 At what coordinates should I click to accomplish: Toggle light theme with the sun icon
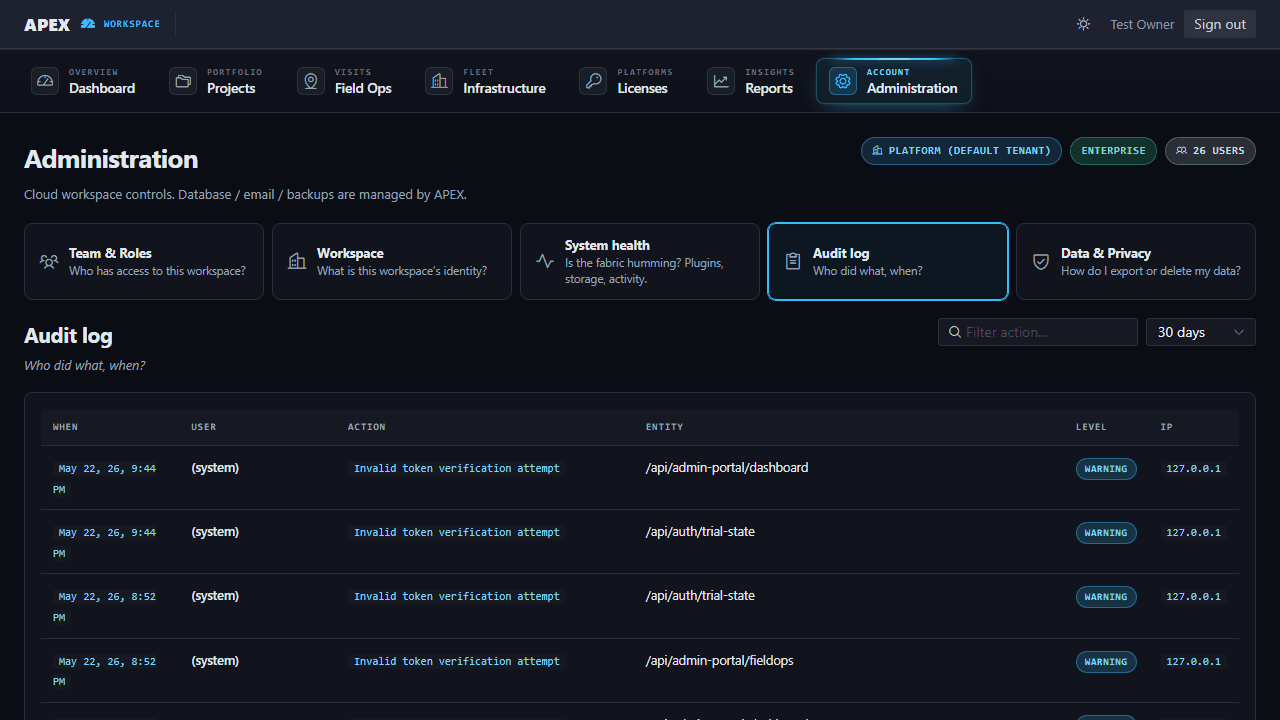(x=1083, y=24)
